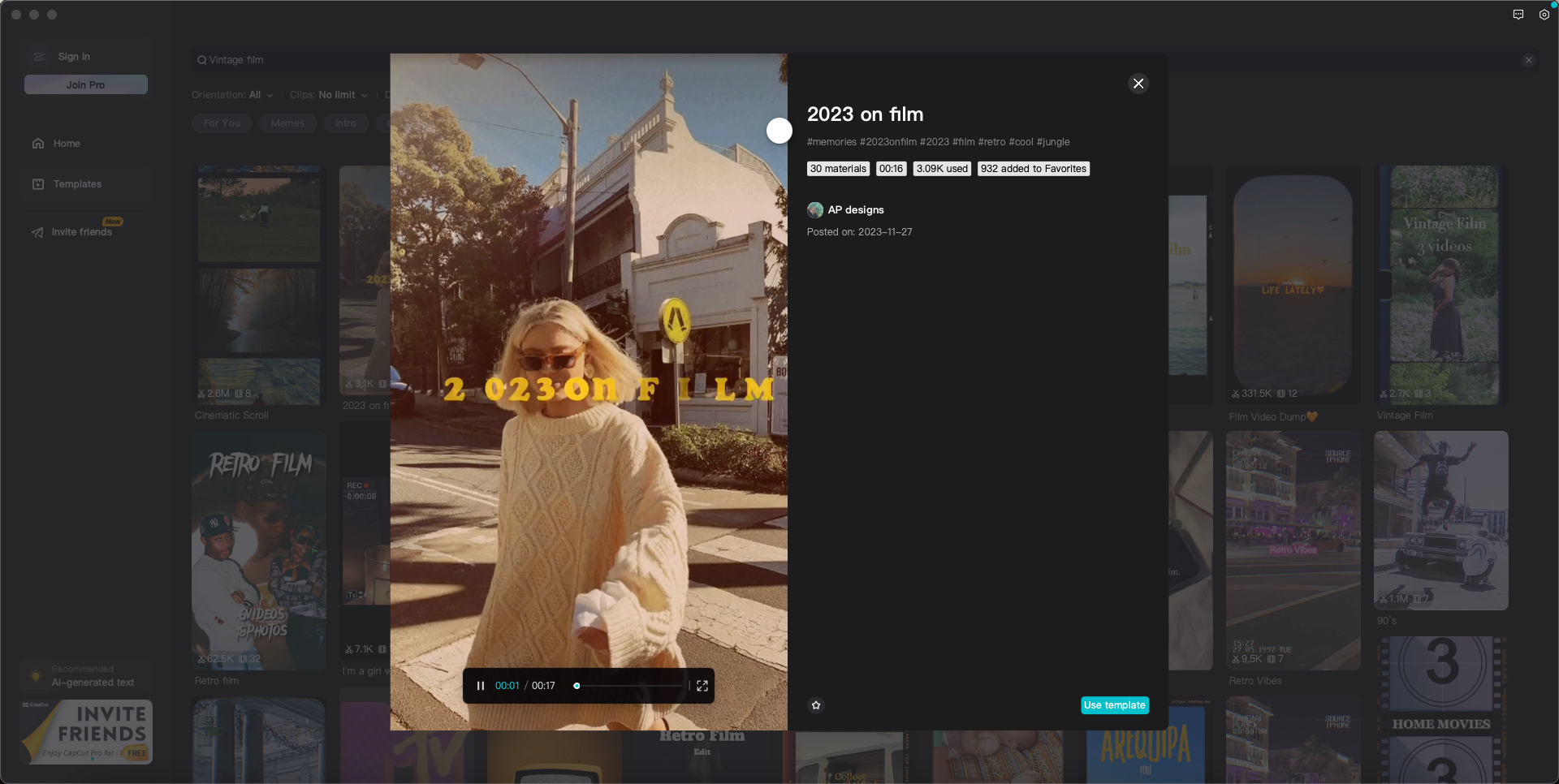Open the Retro Vibes template thumbnail
Viewport: 1559px width, 784px height.
point(1293,551)
